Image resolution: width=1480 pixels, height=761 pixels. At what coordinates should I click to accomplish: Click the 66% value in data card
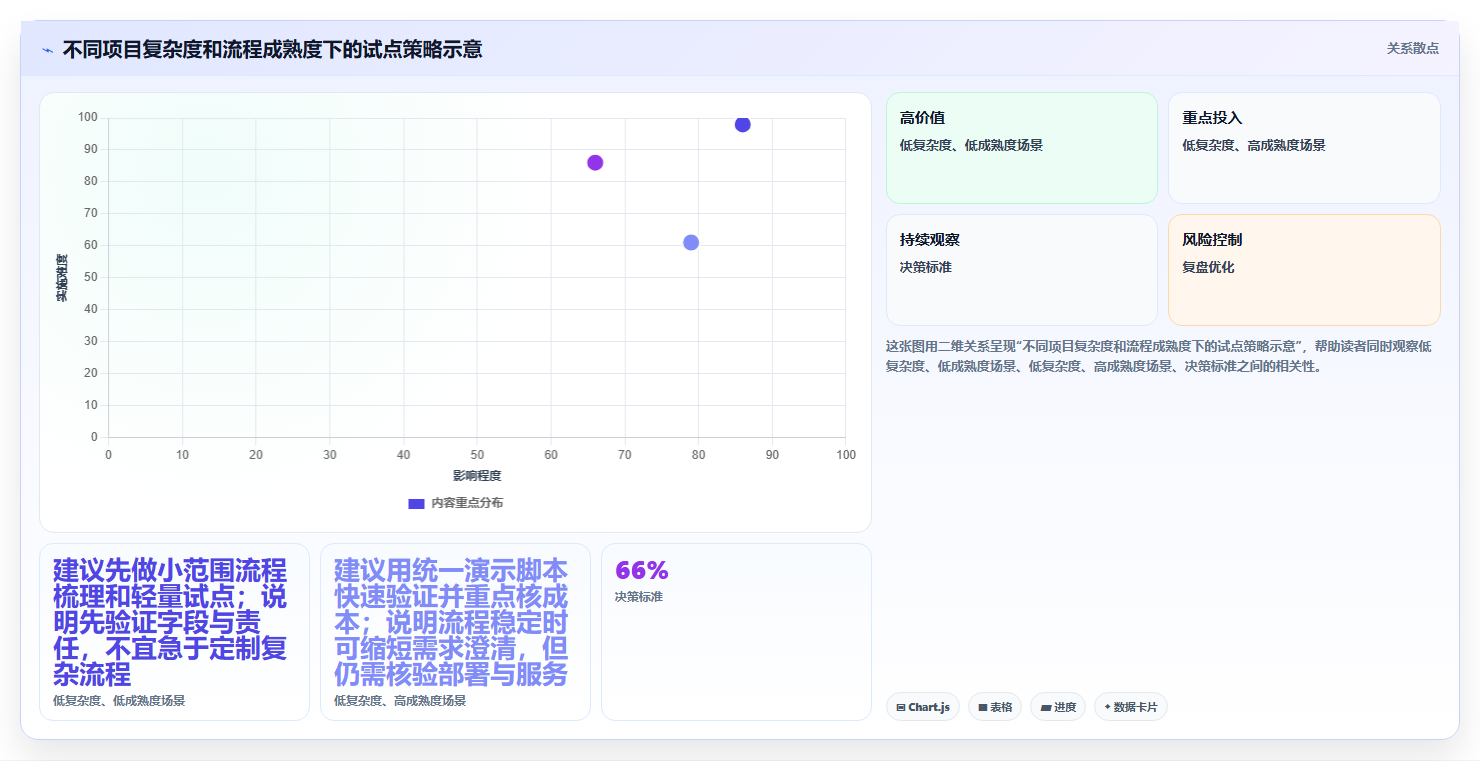click(641, 570)
